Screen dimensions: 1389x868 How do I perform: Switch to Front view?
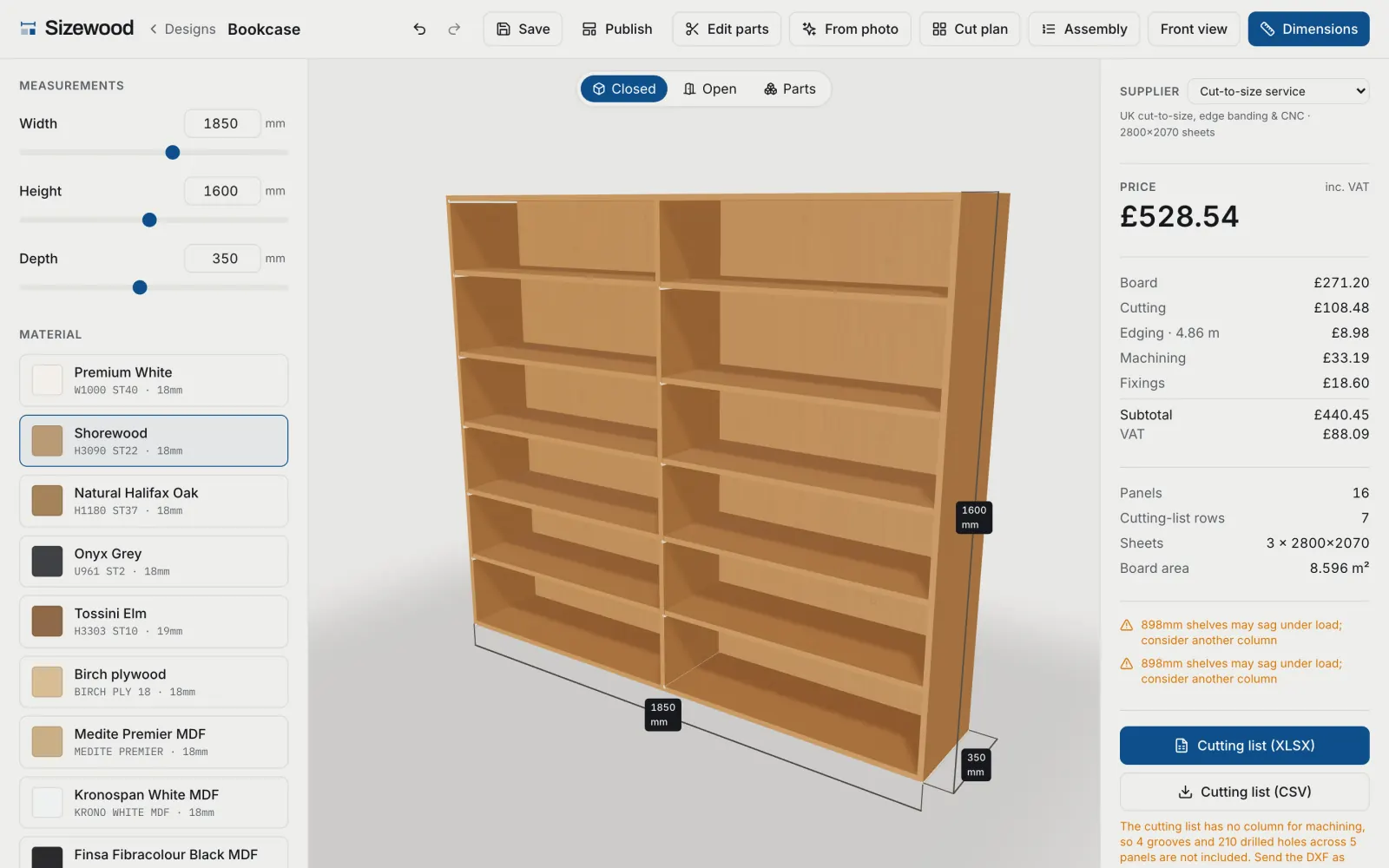click(x=1194, y=29)
